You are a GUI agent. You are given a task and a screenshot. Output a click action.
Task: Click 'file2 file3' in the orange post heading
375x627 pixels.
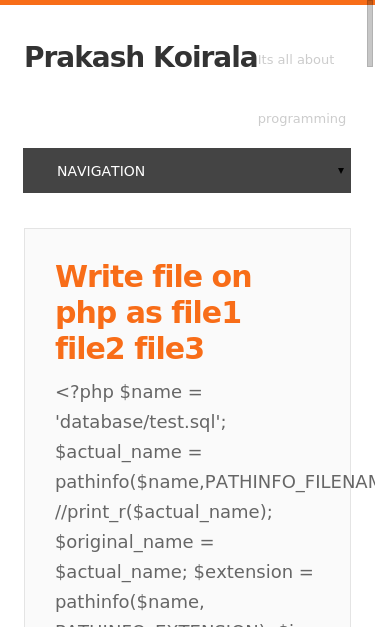click(x=130, y=348)
